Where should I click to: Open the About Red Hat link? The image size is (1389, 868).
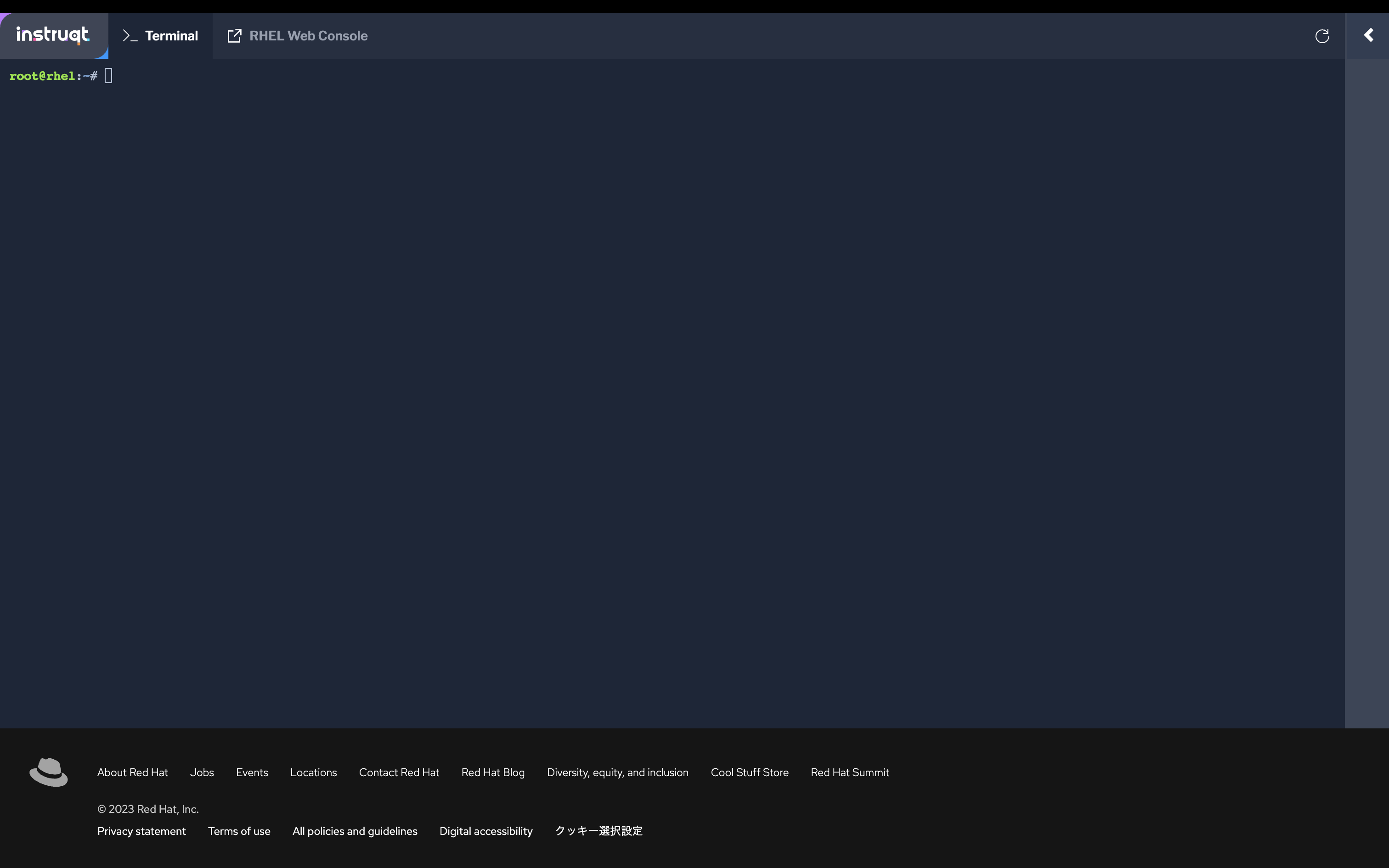coord(133,772)
